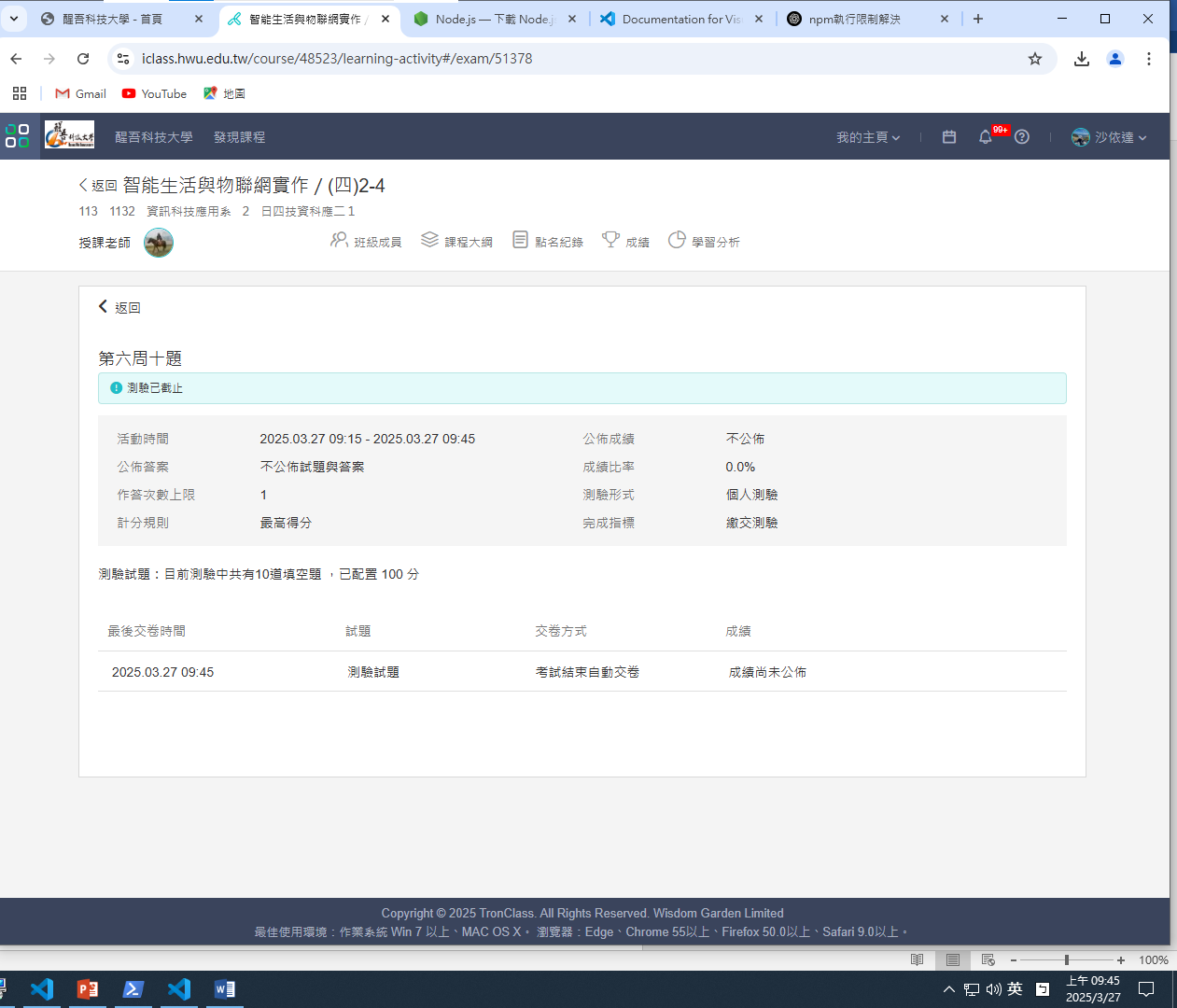This screenshot has width=1177, height=1008.
Task: Open the help question mark icon
Action: tap(1022, 137)
